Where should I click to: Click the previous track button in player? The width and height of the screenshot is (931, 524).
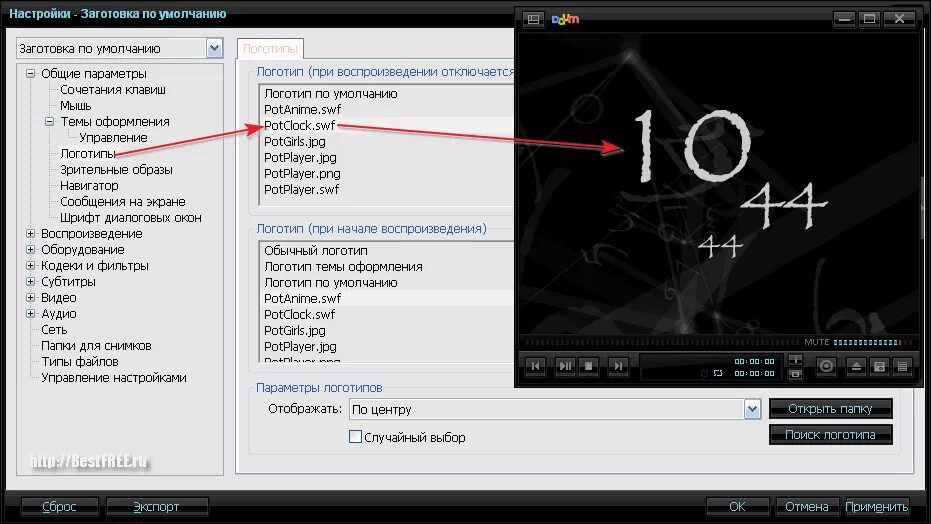535,366
